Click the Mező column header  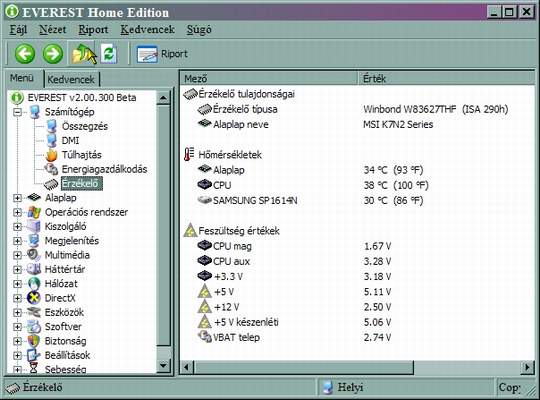(269, 79)
